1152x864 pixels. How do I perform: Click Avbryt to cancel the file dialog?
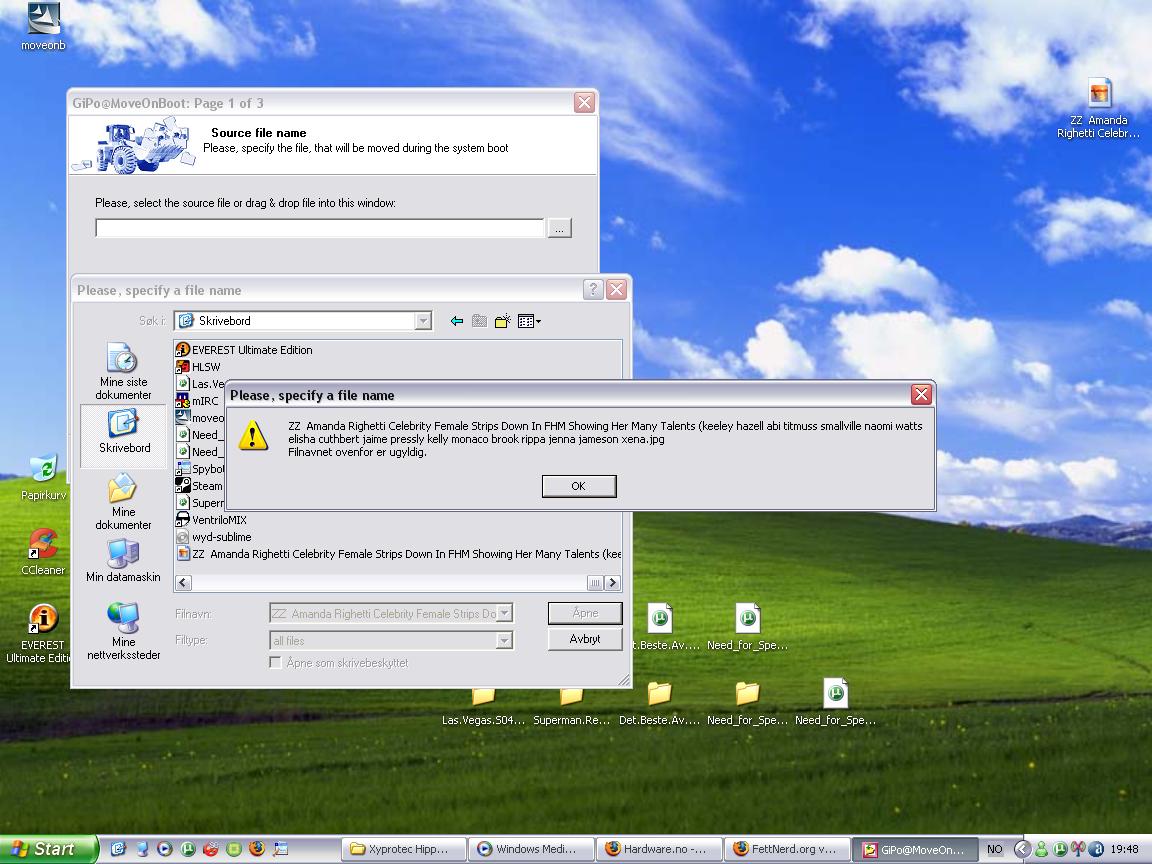click(585, 638)
